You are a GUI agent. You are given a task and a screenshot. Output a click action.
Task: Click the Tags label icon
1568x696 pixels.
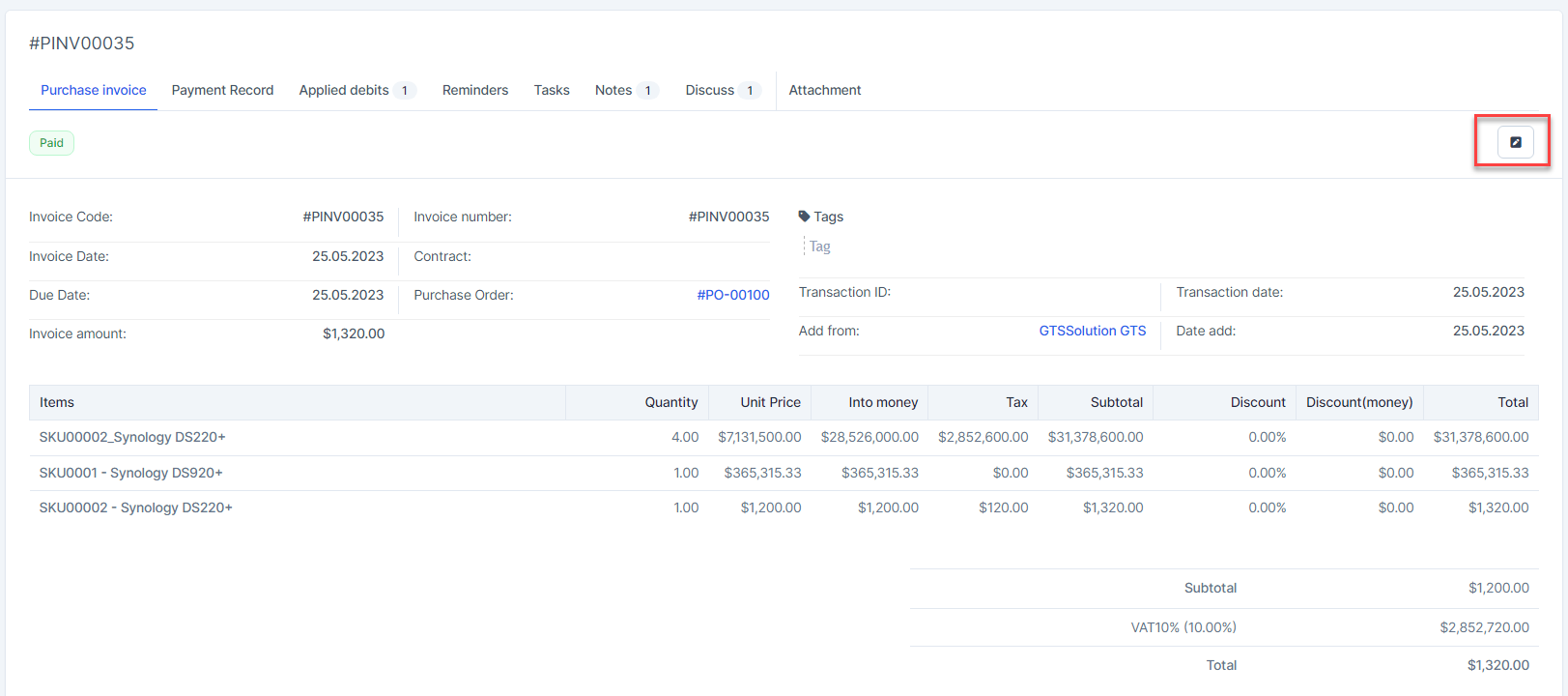[804, 217]
